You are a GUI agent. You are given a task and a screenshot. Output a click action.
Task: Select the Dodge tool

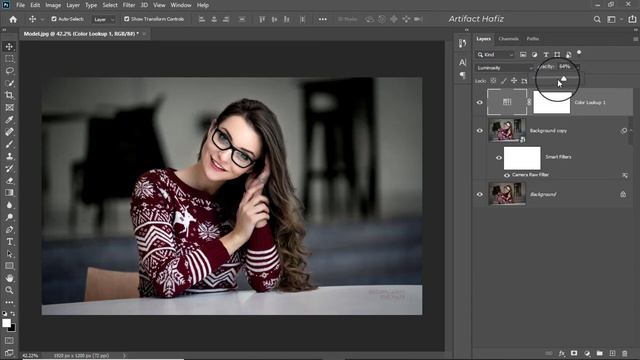pos(9,217)
